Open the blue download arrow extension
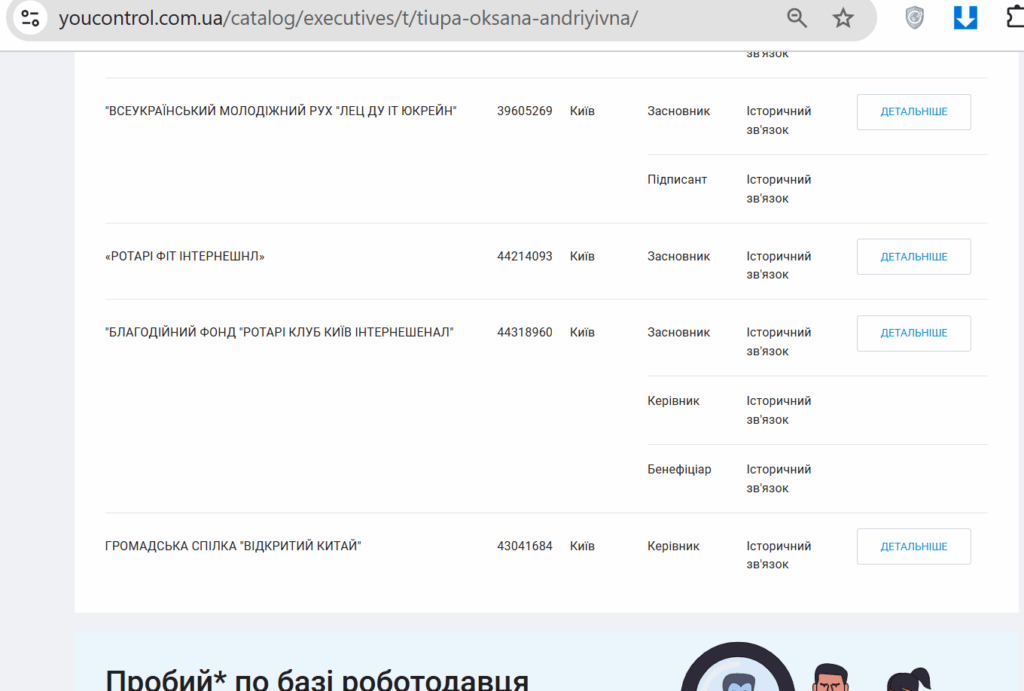Screen dimensions: 1024x691 tap(965, 18)
